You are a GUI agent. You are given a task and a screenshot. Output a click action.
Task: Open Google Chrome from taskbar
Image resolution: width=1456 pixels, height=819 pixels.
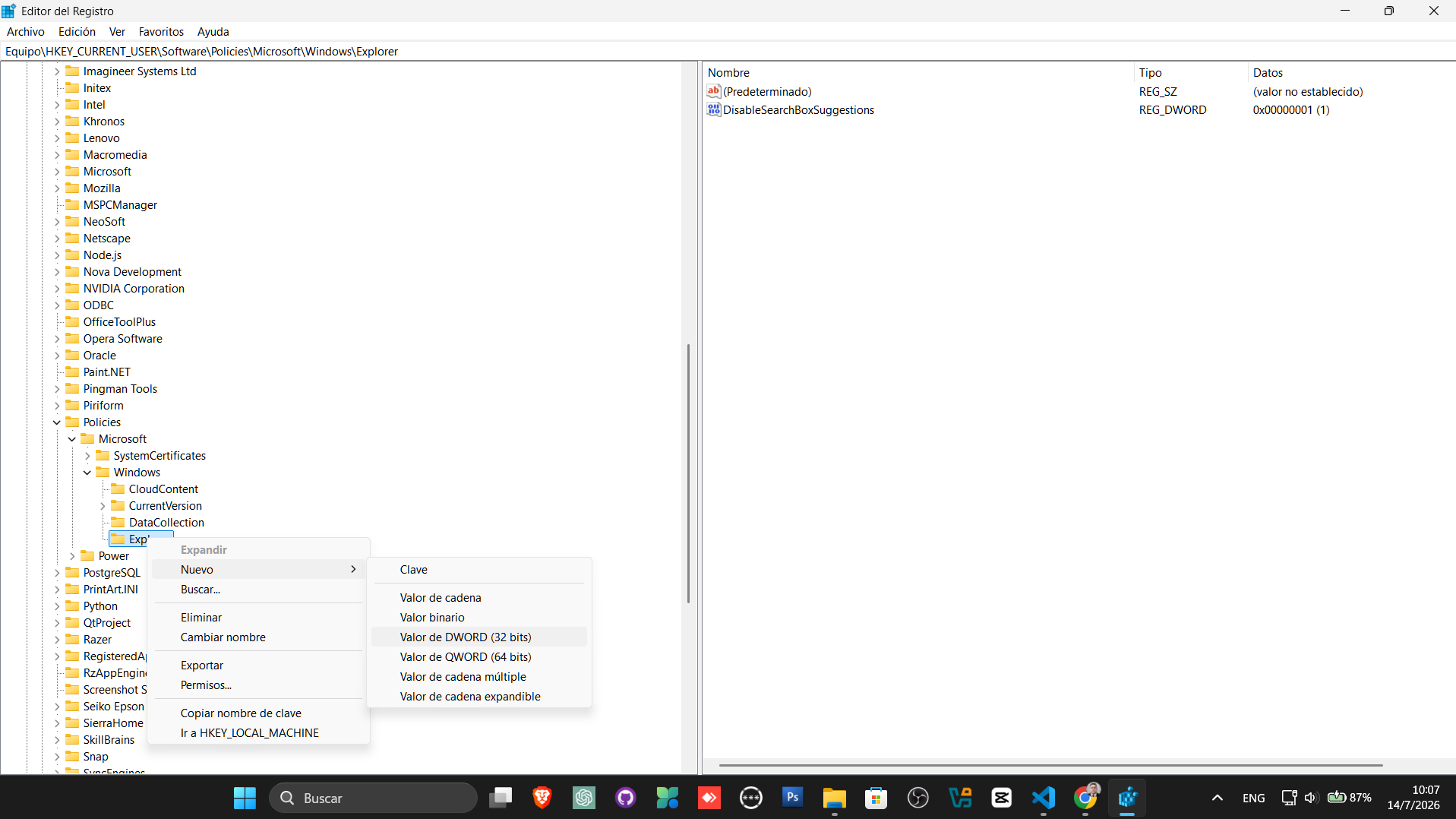click(x=1085, y=798)
